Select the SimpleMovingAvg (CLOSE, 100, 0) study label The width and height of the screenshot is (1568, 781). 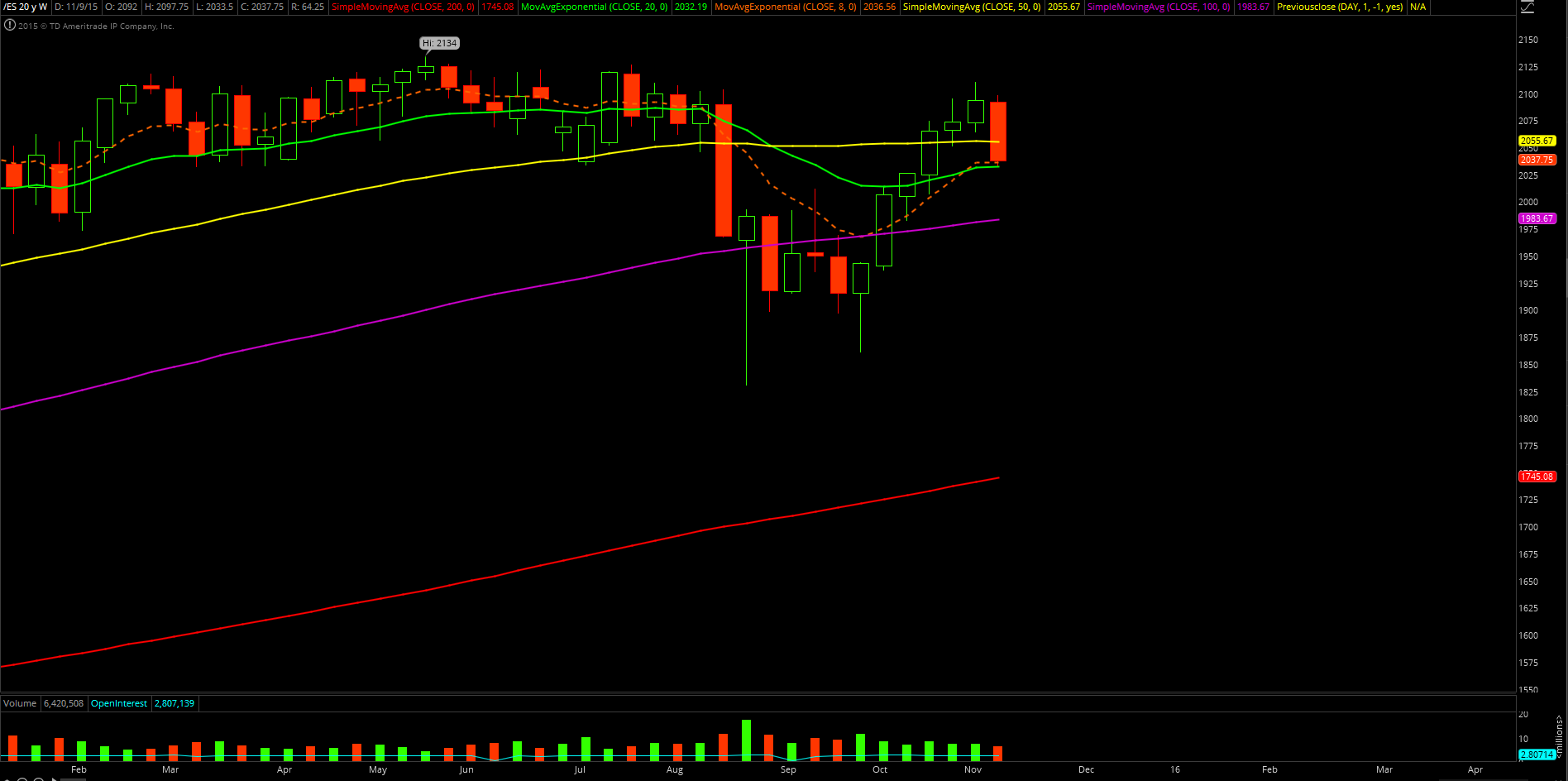(1159, 7)
